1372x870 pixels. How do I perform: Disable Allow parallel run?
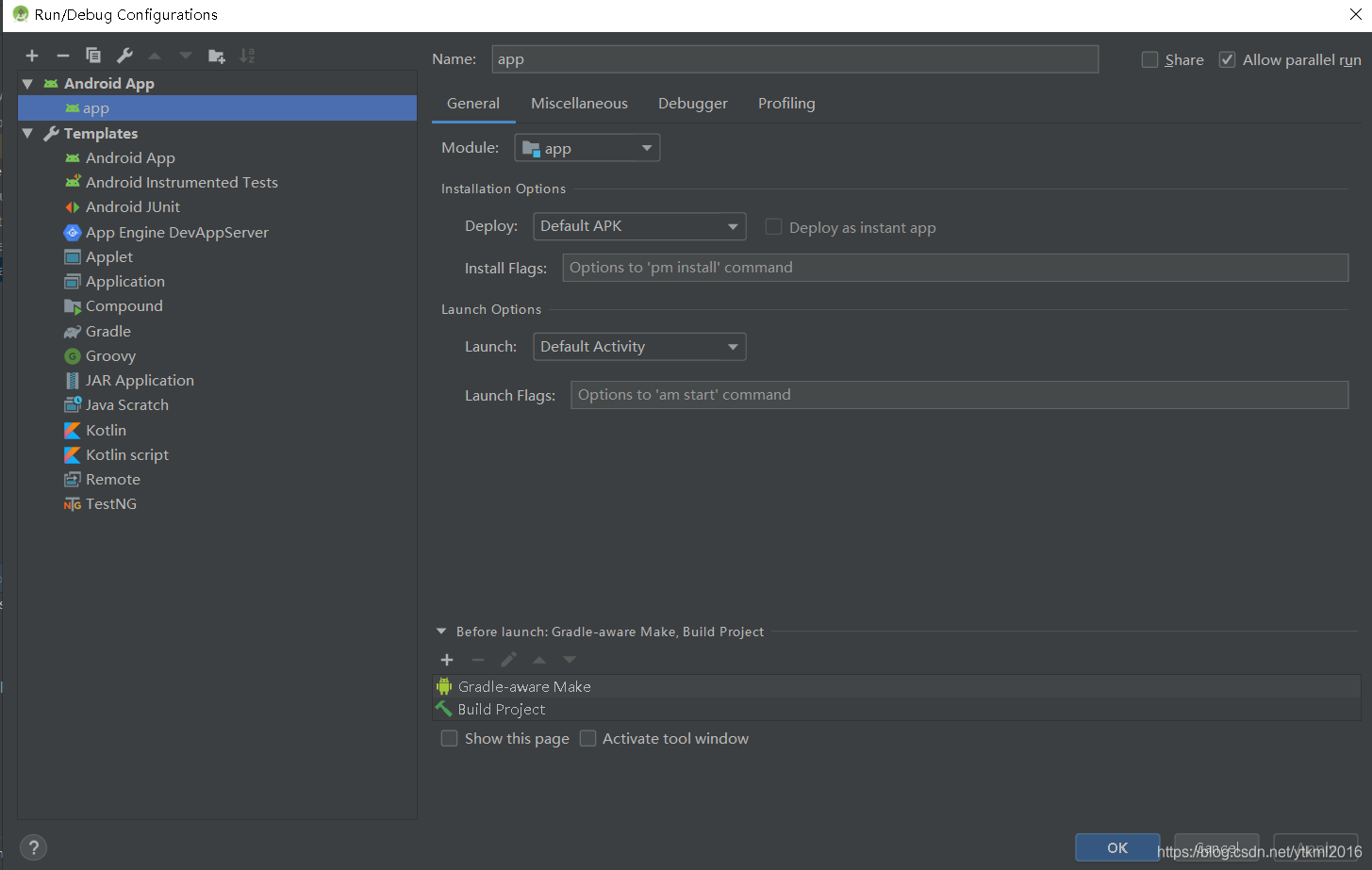[1227, 59]
